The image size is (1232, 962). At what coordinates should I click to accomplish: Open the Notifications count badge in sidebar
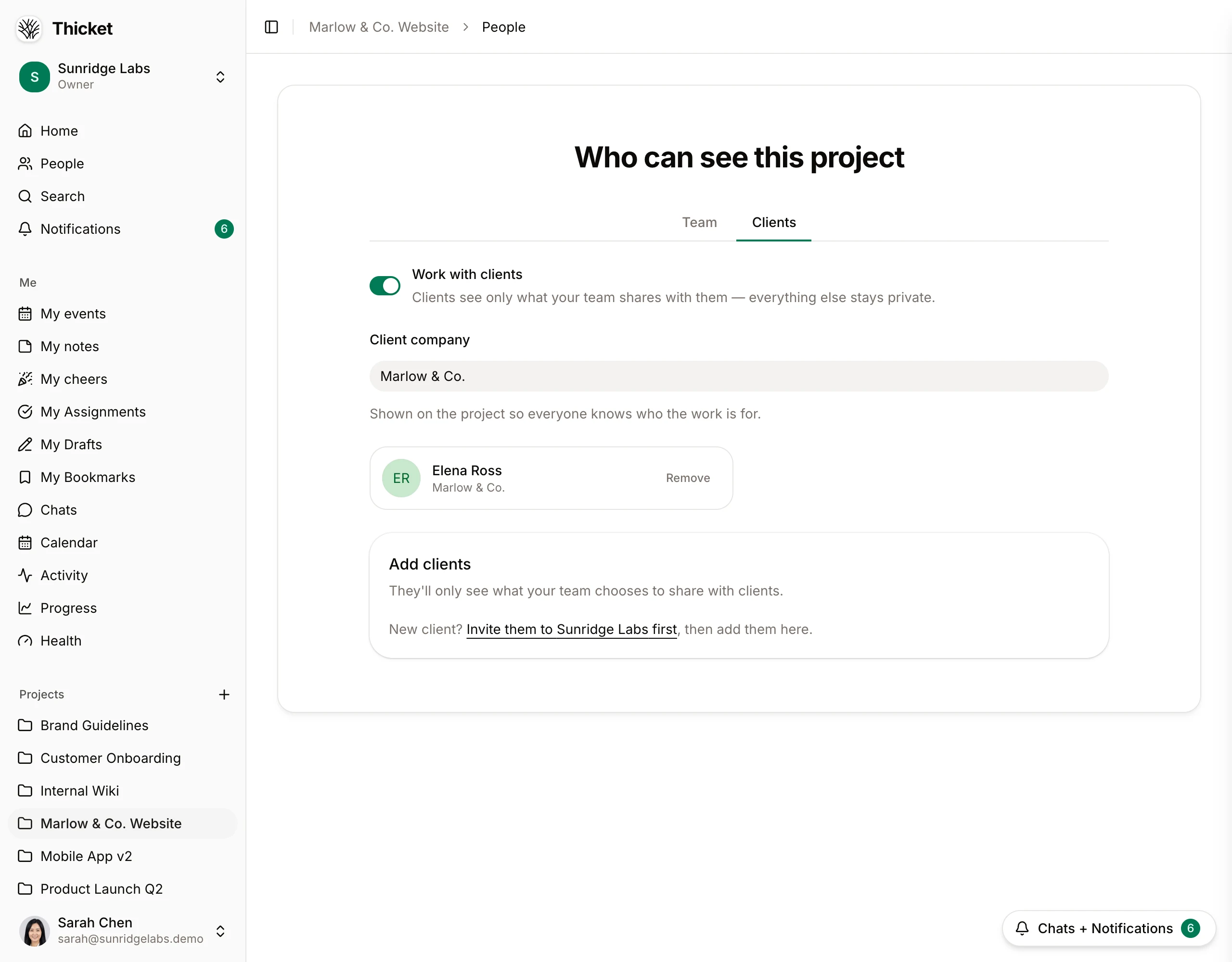point(224,229)
